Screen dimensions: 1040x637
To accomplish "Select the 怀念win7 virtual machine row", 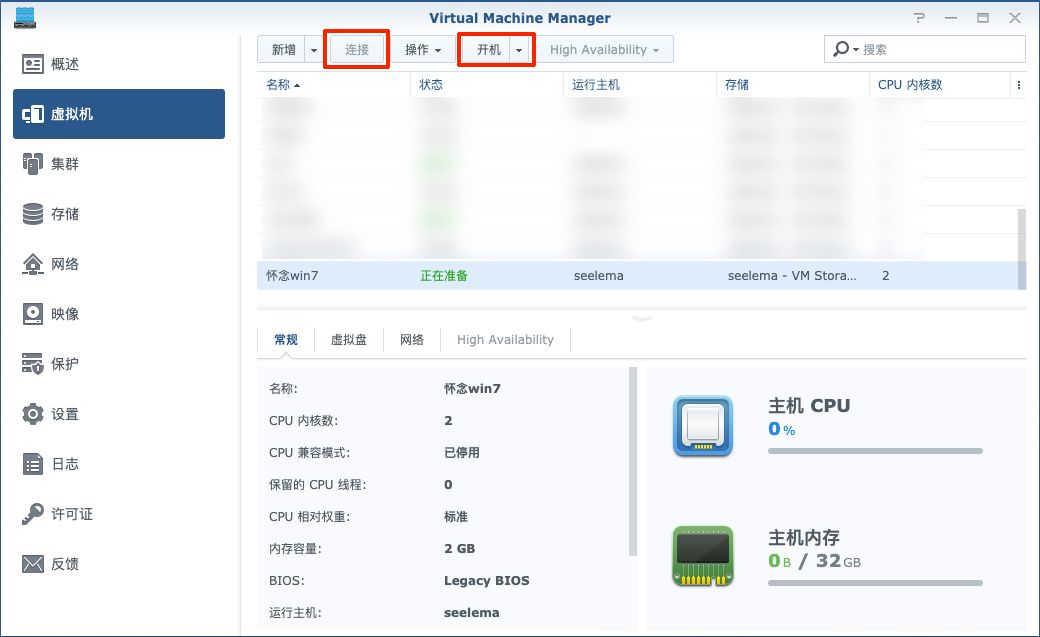I will click(x=637, y=275).
